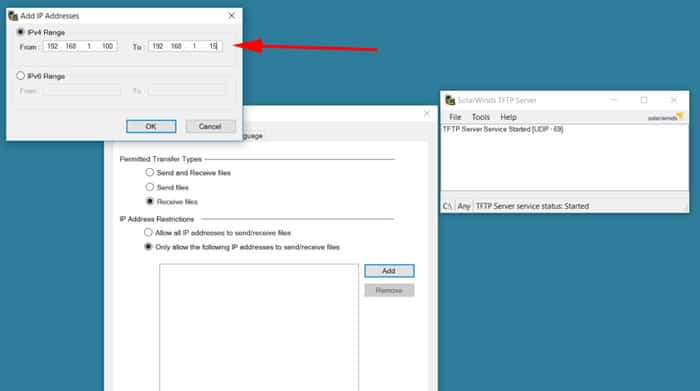Click the 'C:\' status bar entry
The height and width of the screenshot is (391, 700).
pyautogui.click(x=447, y=206)
